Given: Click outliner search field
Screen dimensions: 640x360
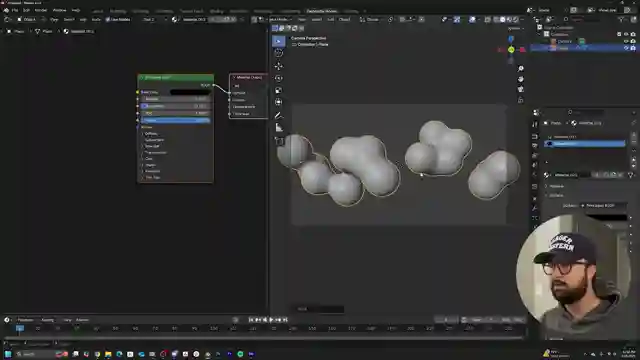Looking at the screenshot, I should 582,19.
